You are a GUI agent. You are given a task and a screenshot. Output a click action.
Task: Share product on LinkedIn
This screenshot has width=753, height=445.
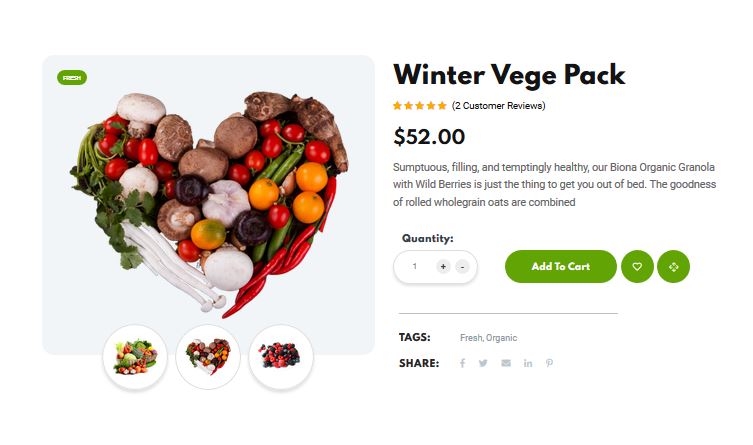(x=528, y=363)
